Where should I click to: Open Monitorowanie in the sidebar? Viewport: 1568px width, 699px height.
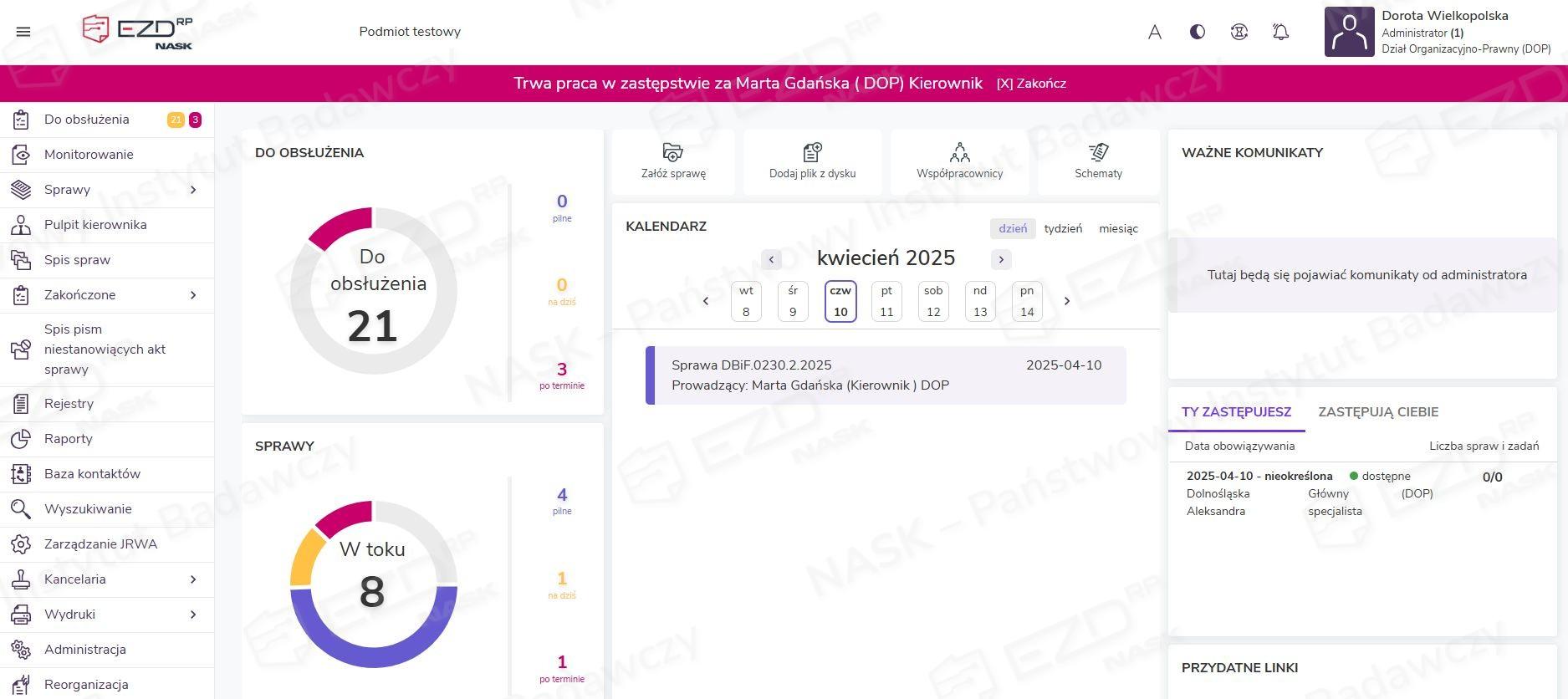click(89, 155)
